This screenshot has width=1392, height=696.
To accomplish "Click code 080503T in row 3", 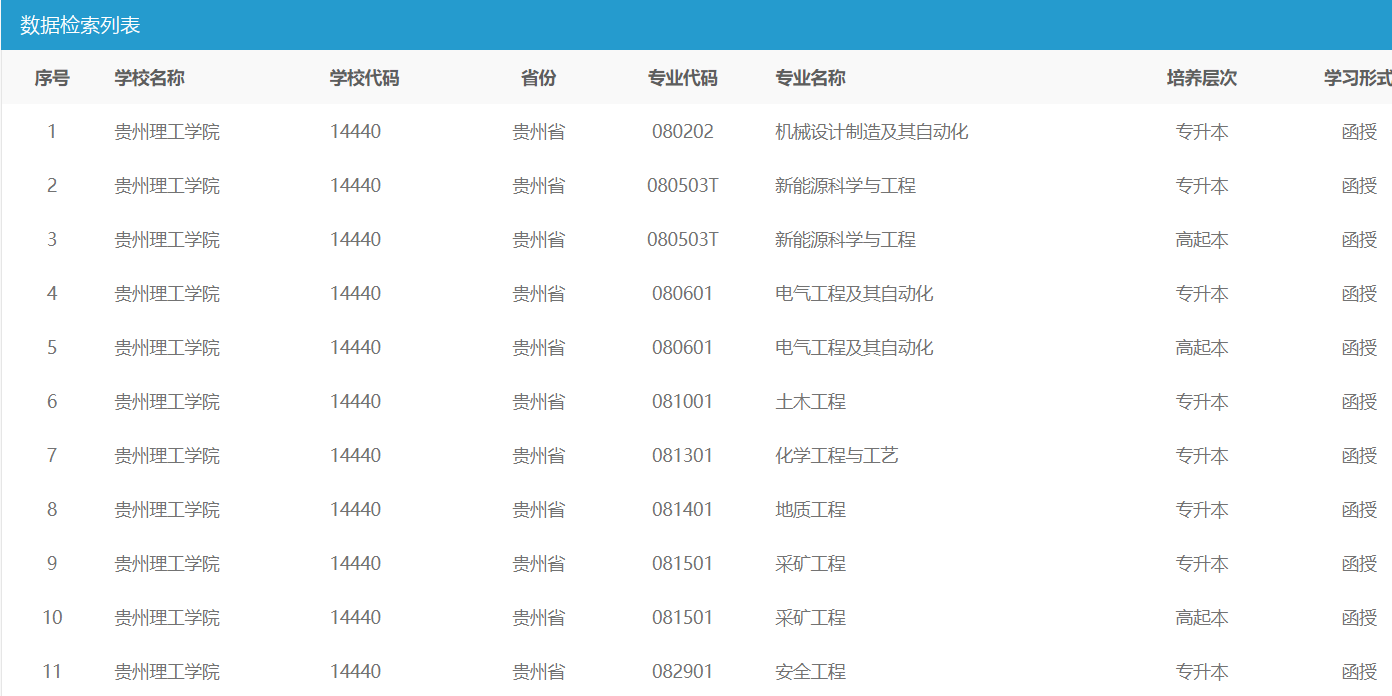I will pos(683,240).
